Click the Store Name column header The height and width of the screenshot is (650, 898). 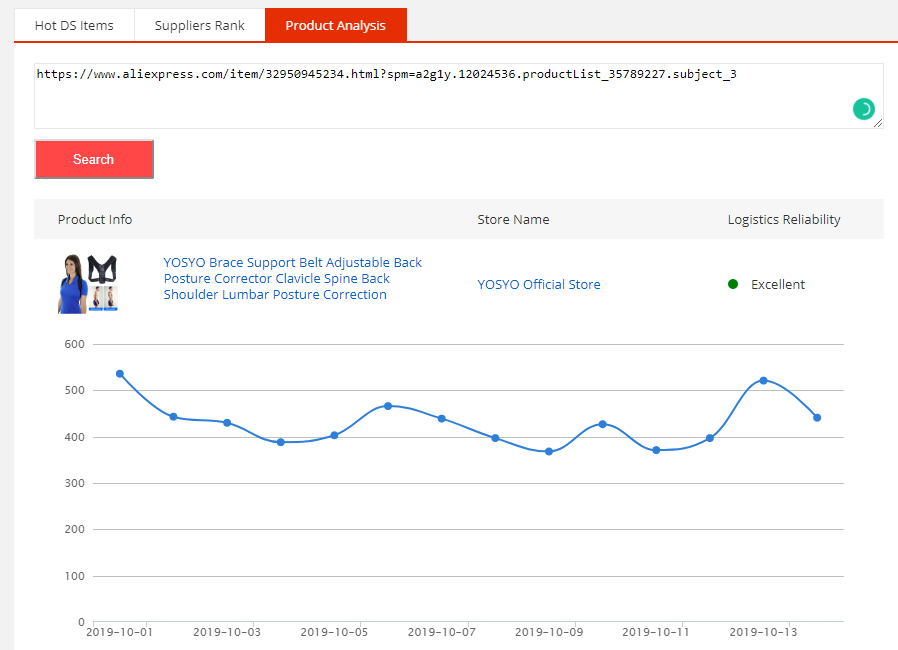coord(513,219)
